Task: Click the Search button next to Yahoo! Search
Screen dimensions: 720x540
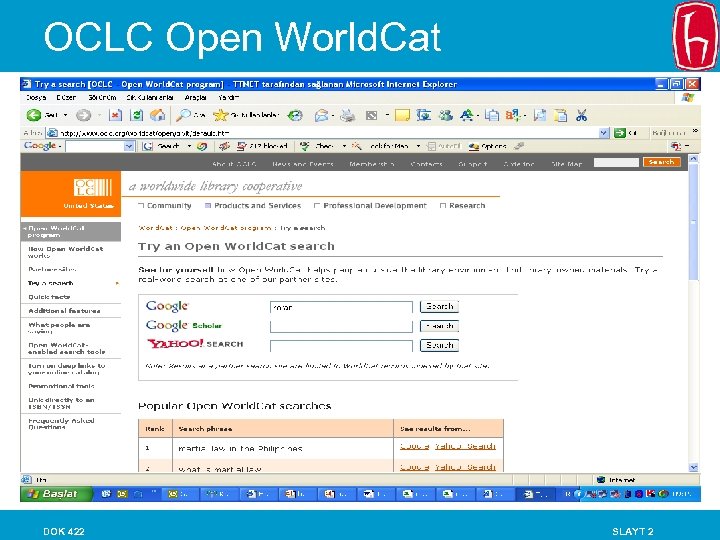Action: pyautogui.click(x=439, y=345)
